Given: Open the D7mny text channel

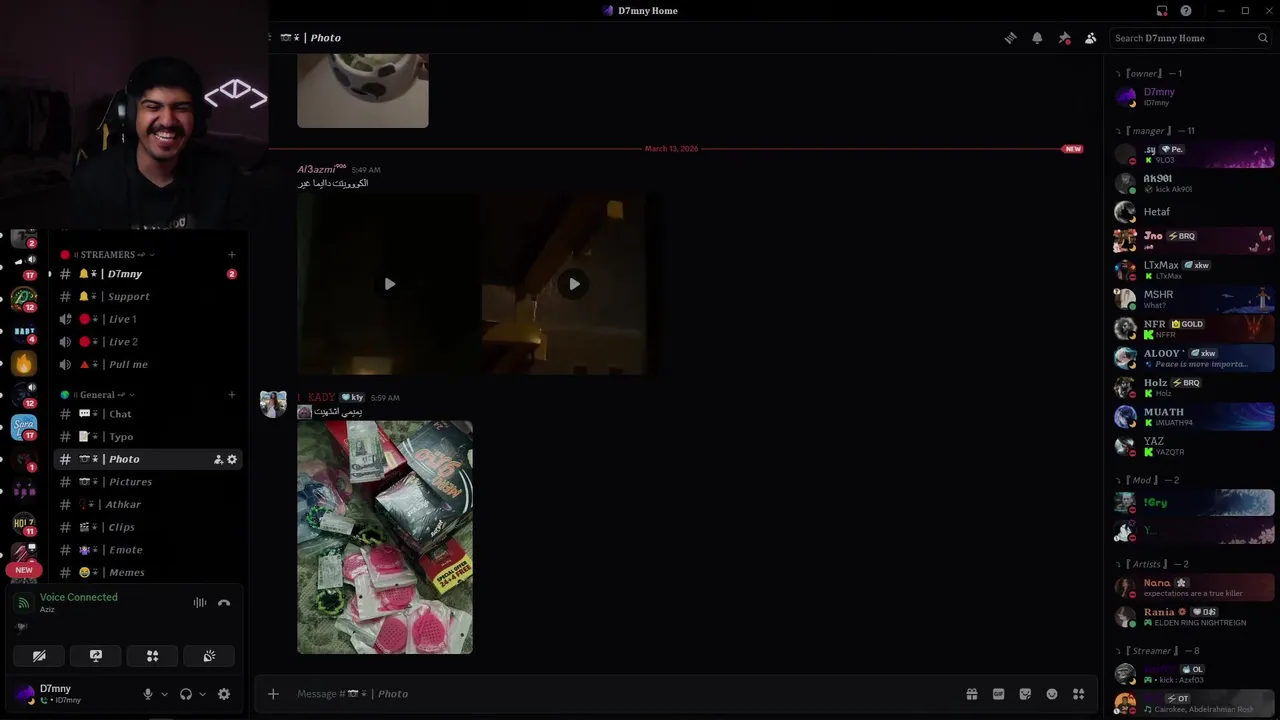Looking at the screenshot, I should pyautogui.click(x=148, y=274).
